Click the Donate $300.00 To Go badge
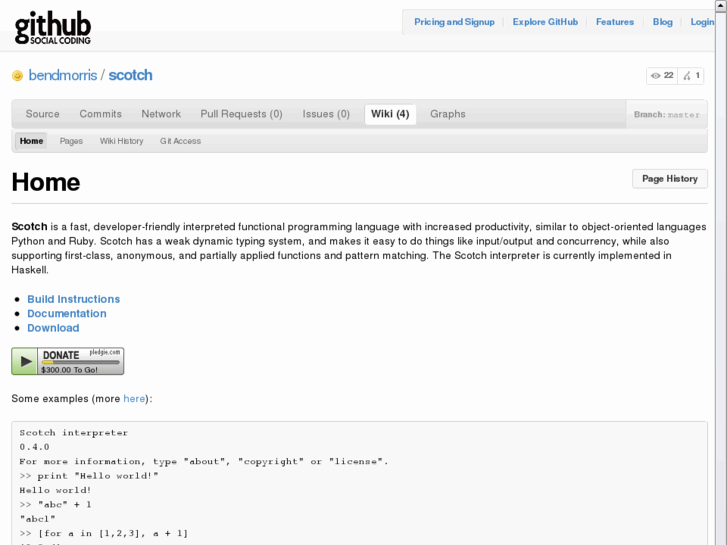 click(68, 361)
